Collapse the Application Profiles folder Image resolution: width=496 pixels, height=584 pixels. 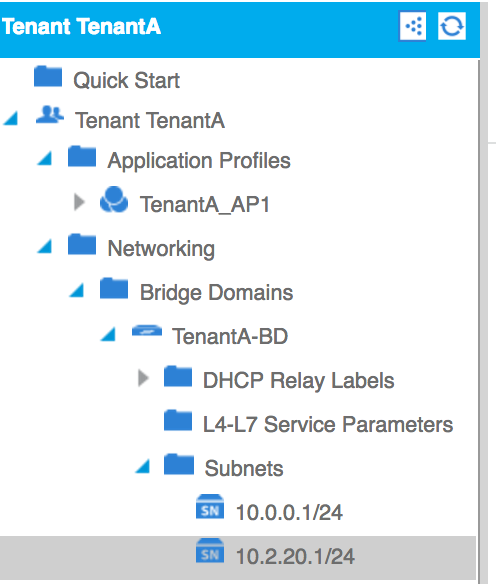(45, 159)
